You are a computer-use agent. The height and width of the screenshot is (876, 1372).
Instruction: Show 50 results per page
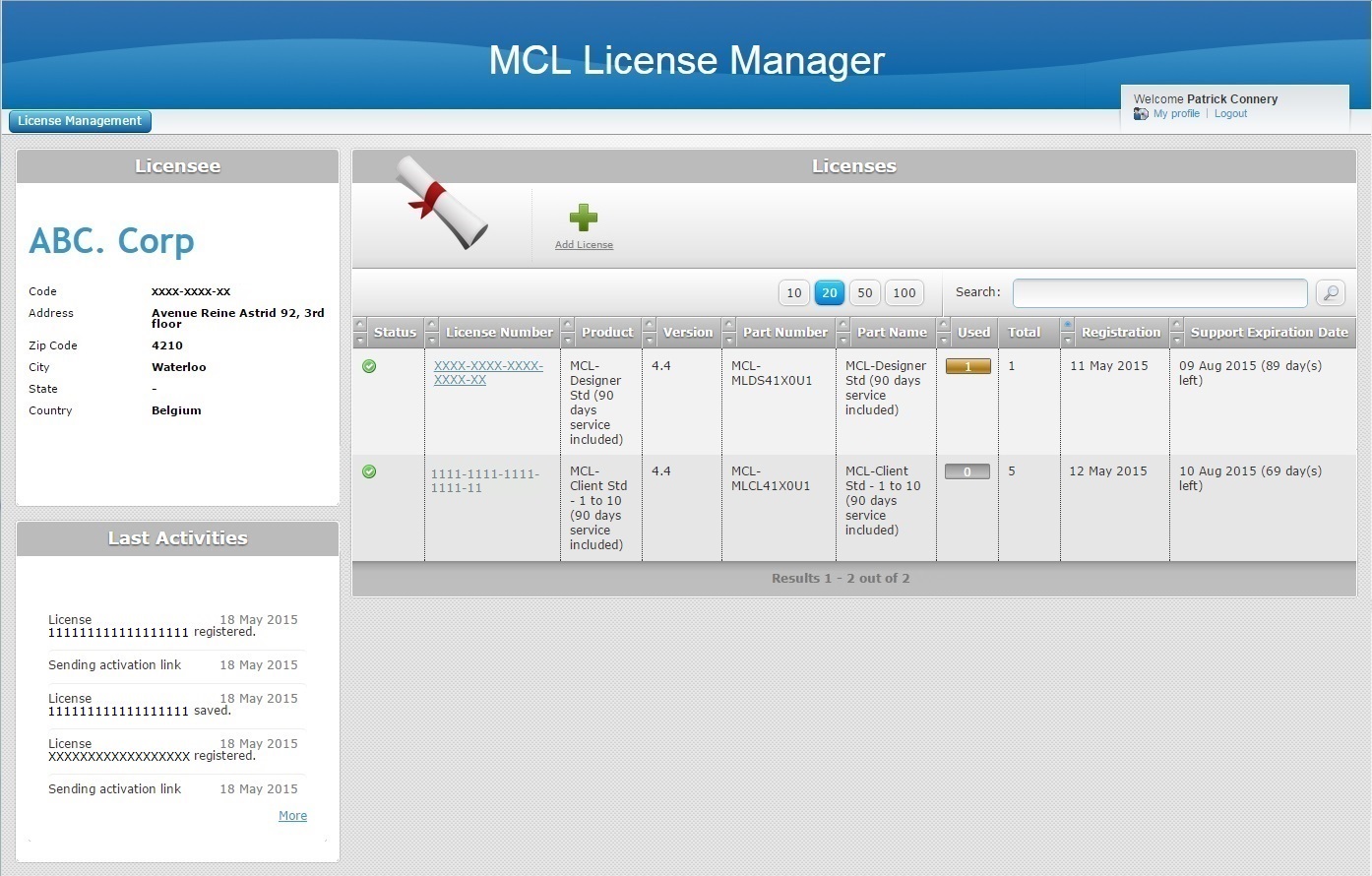click(x=864, y=292)
